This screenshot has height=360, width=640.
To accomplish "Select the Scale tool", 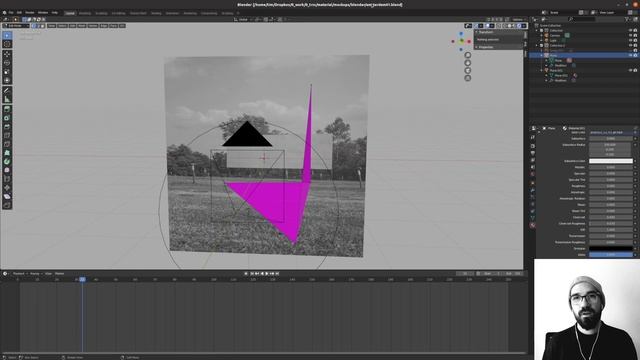I will click(x=7, y=71).
